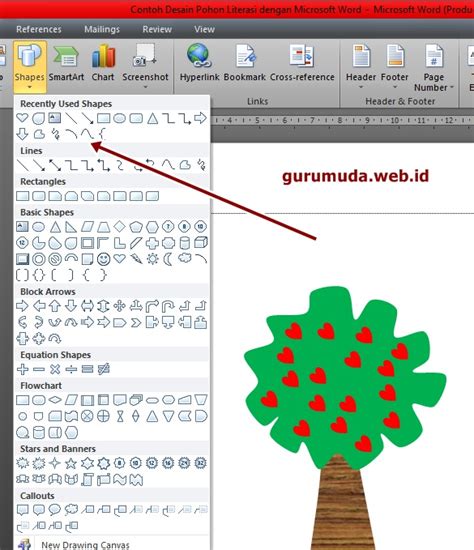Viewport: 474px width, 550px height.
Task: Select the diamond in Basic Shapes
Action: 120,227
